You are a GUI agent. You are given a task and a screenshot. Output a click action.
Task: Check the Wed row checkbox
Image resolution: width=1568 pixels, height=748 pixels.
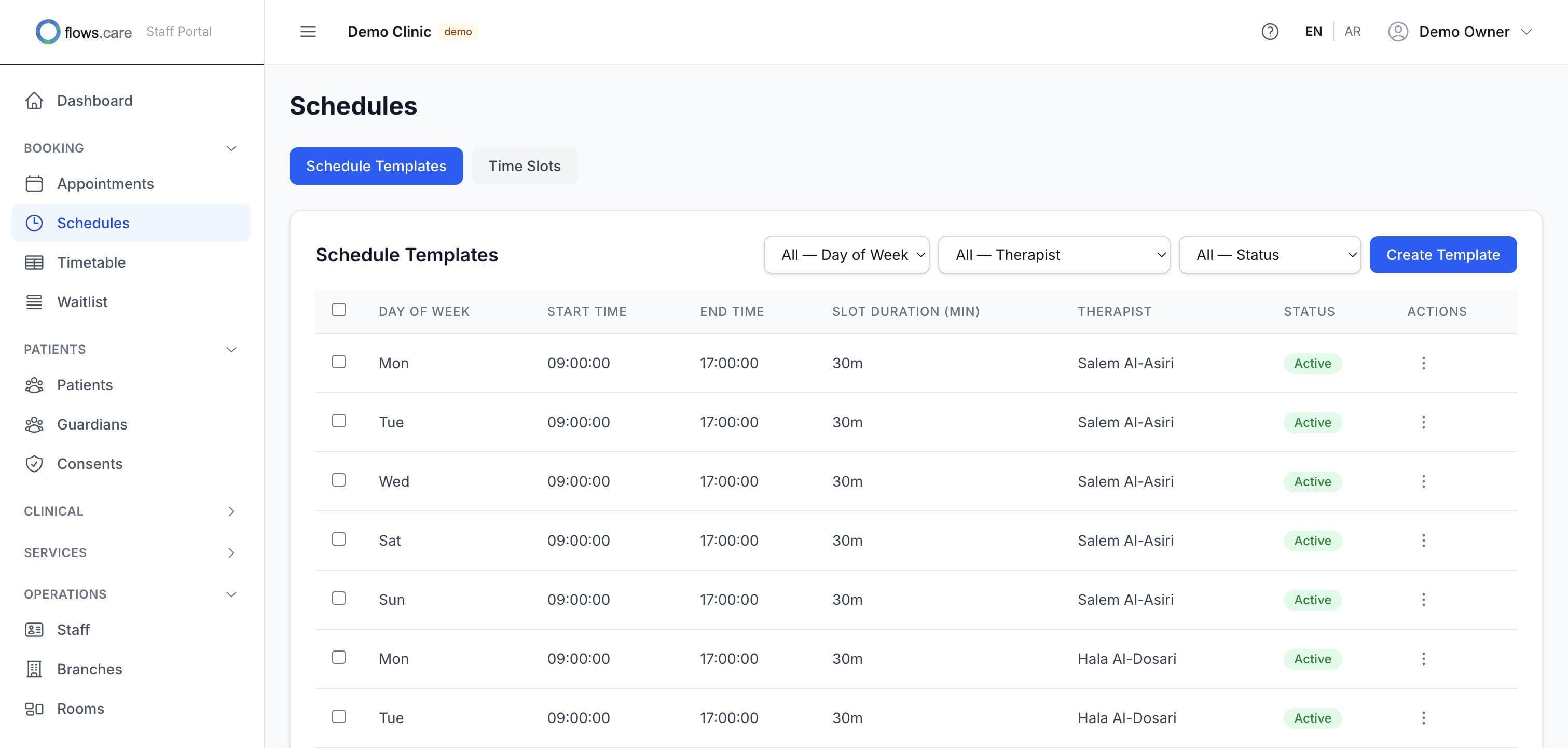coord(339,480)
